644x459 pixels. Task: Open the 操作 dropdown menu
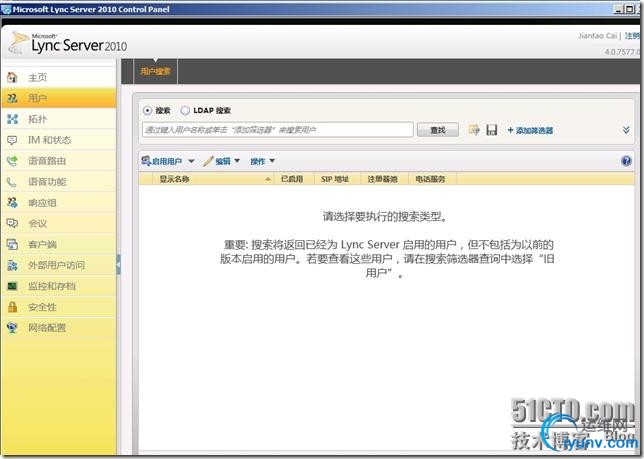click(262, 161)
